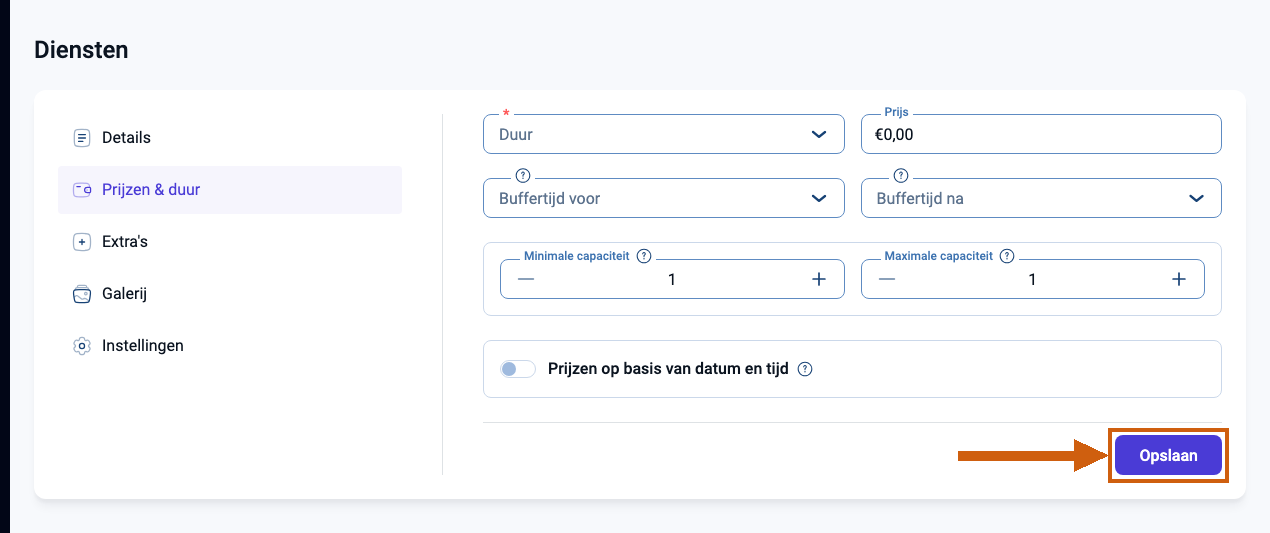Image resolution: width=1270 pixels, height=533 pixels.
Task: Decrease Maximale capaciteit with minus
Action: point(887,279)
